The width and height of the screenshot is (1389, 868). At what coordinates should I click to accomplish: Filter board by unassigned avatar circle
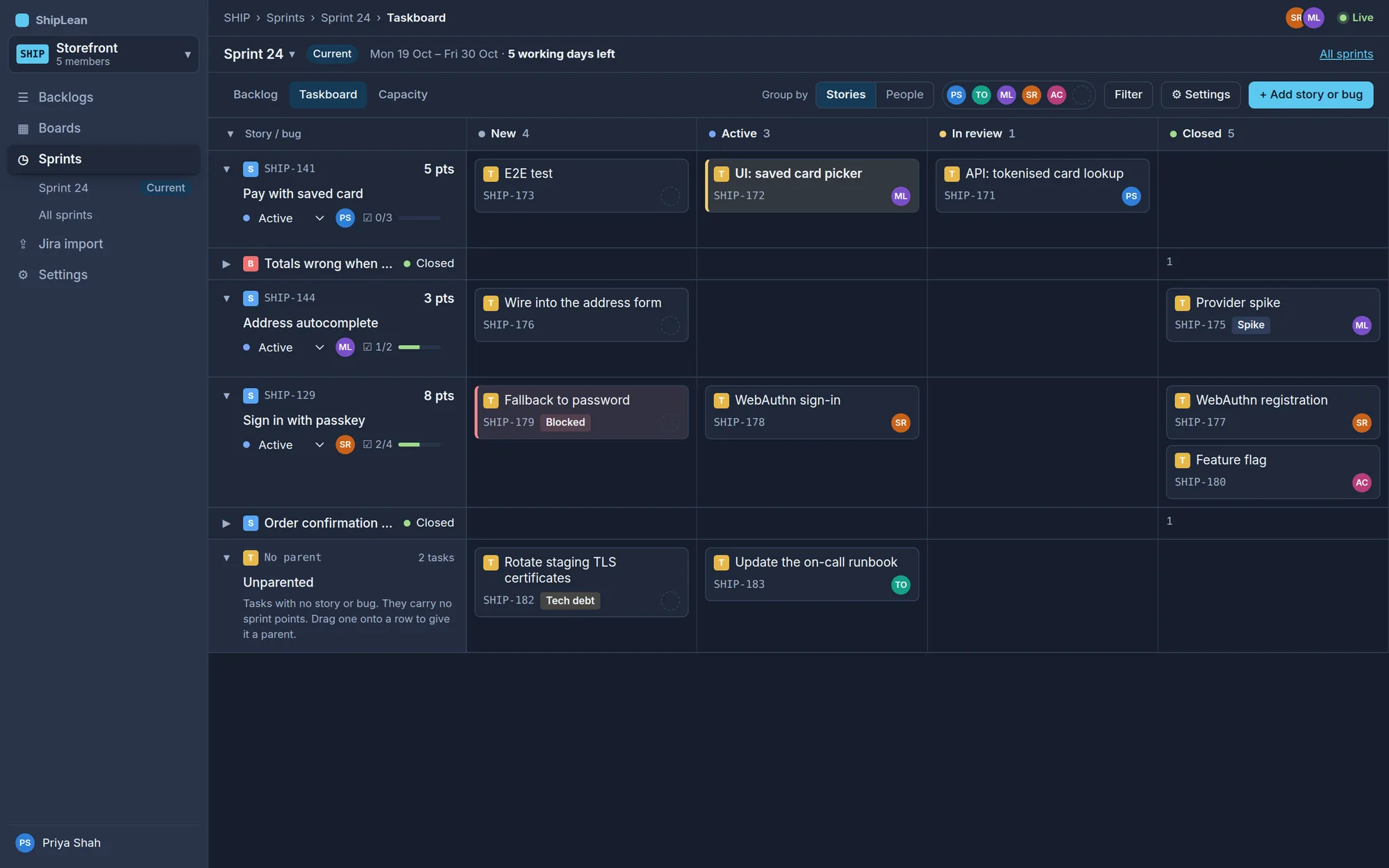[1081, 94]
